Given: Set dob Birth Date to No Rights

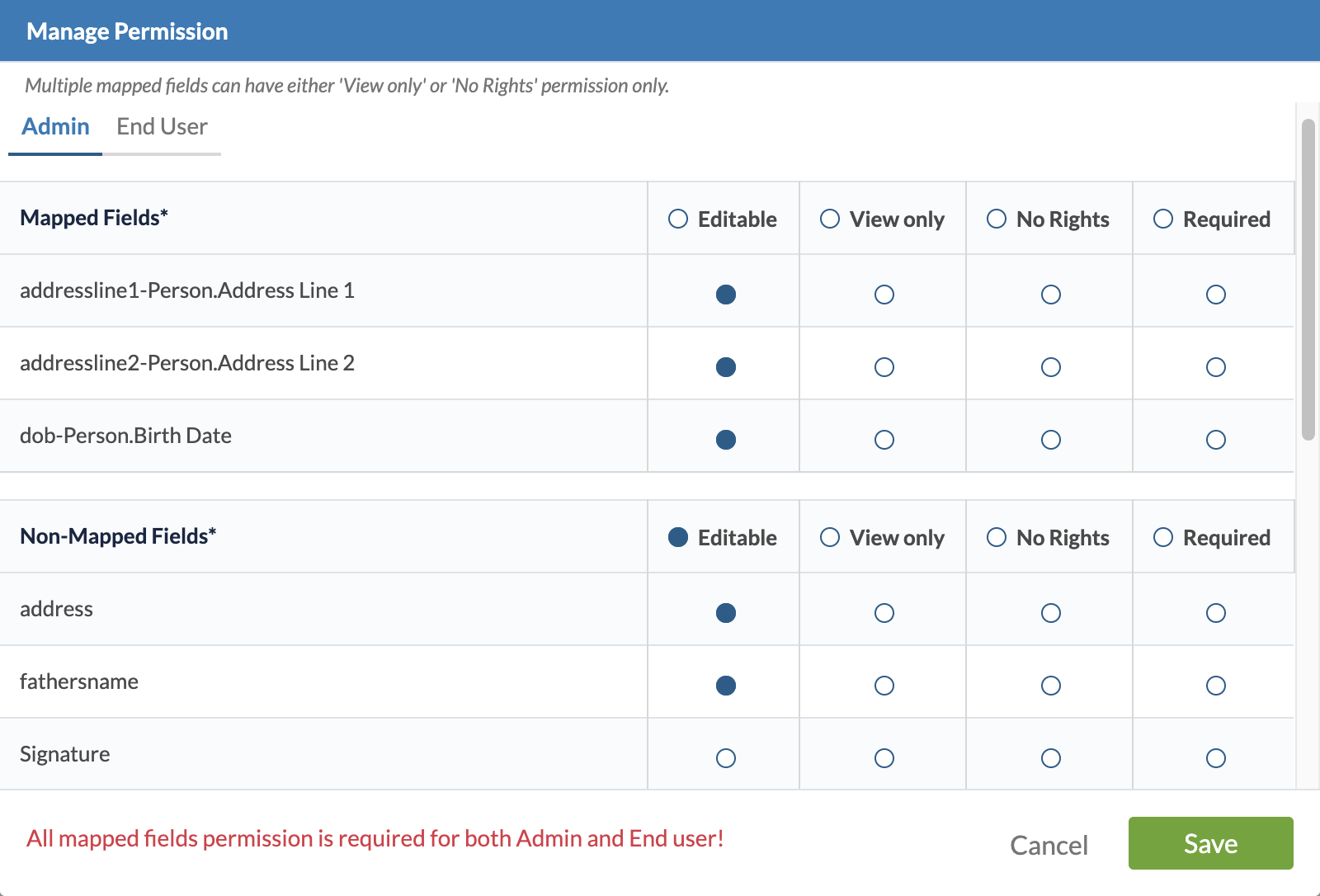Looking at the screenshot, I should tap(1051, 440).
